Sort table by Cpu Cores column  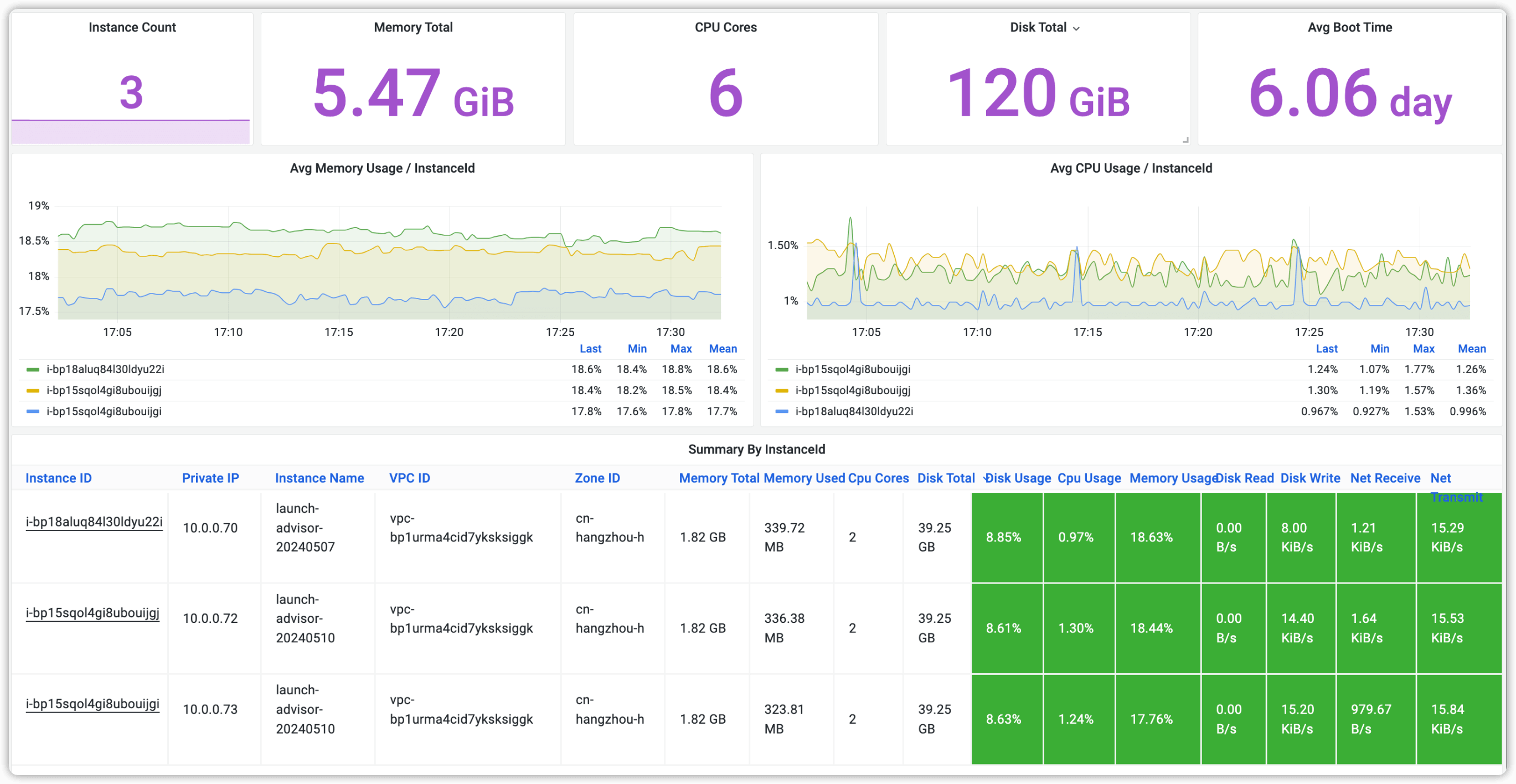point(878,478)
